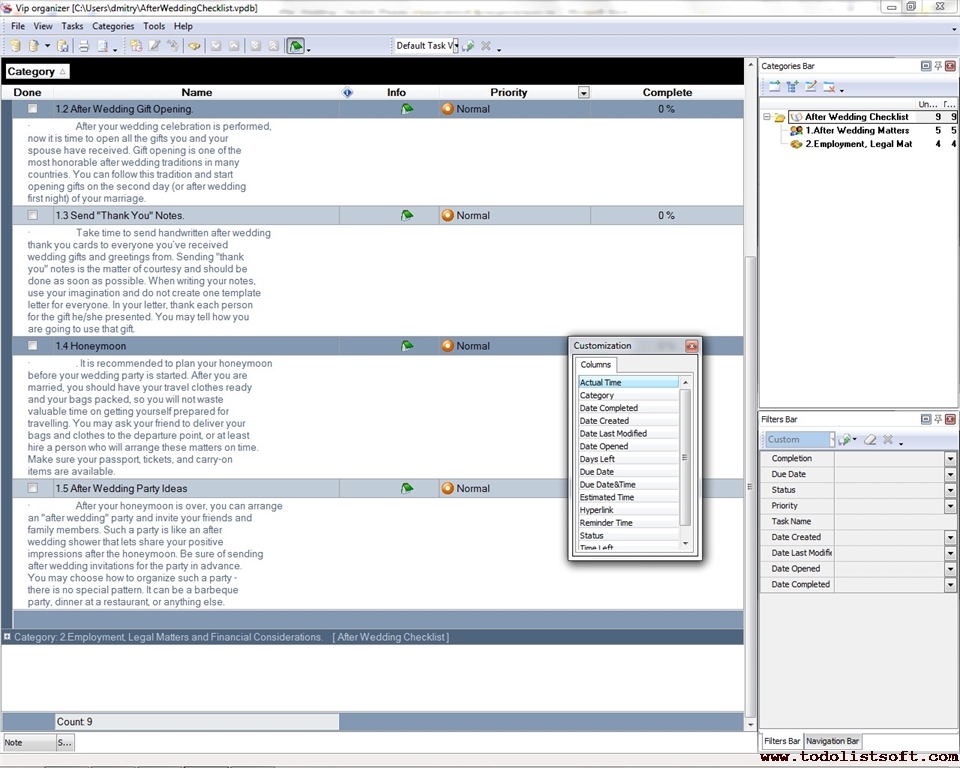This screenshot has height=768, width=960.
Task: Check the Done box for After Wedding Gift Opening
Action: (33, 108)
